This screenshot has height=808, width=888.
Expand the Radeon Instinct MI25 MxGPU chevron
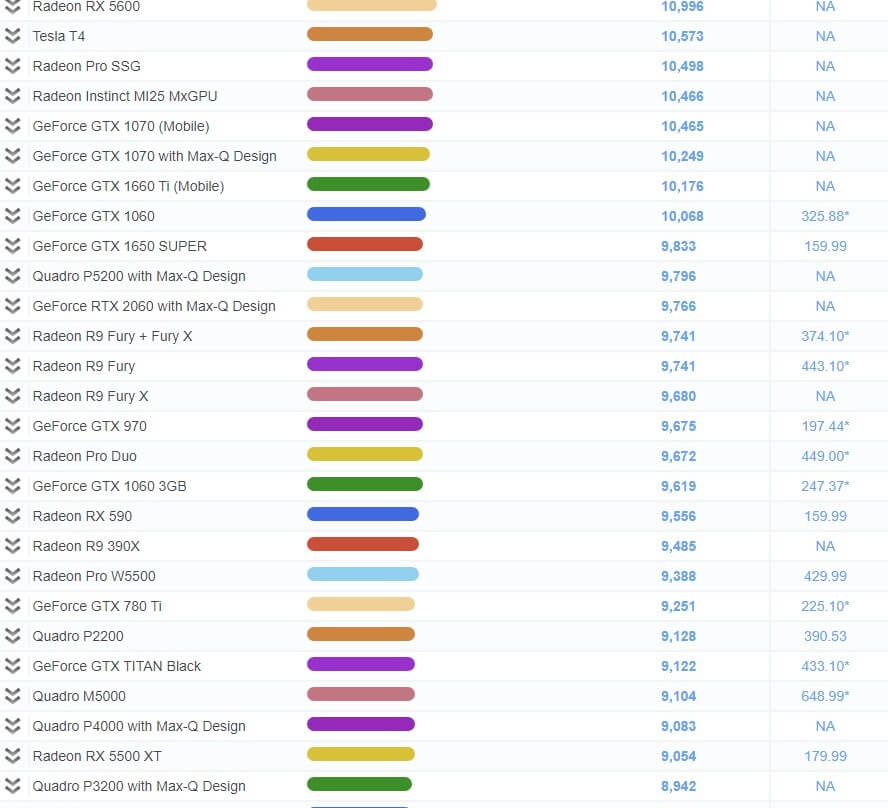click(12, 96)
